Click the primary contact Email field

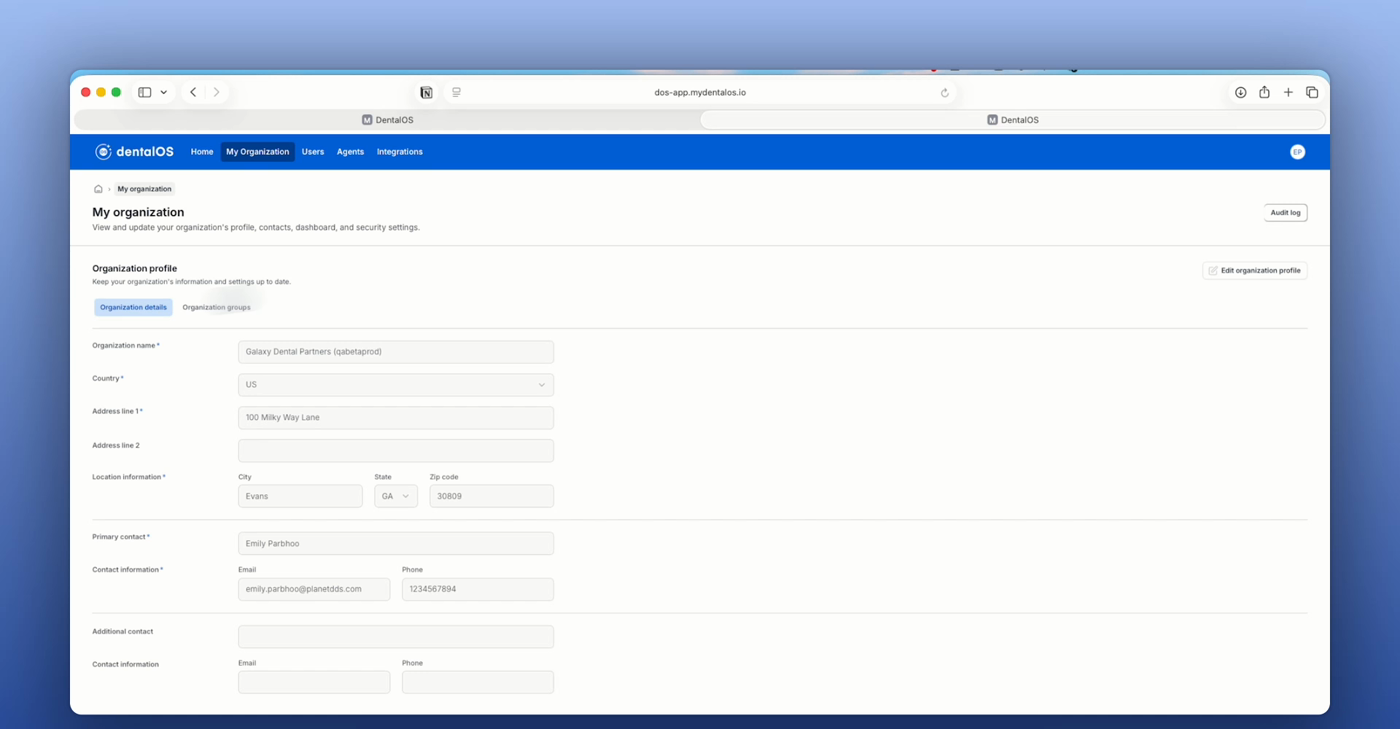pos(314,589)
